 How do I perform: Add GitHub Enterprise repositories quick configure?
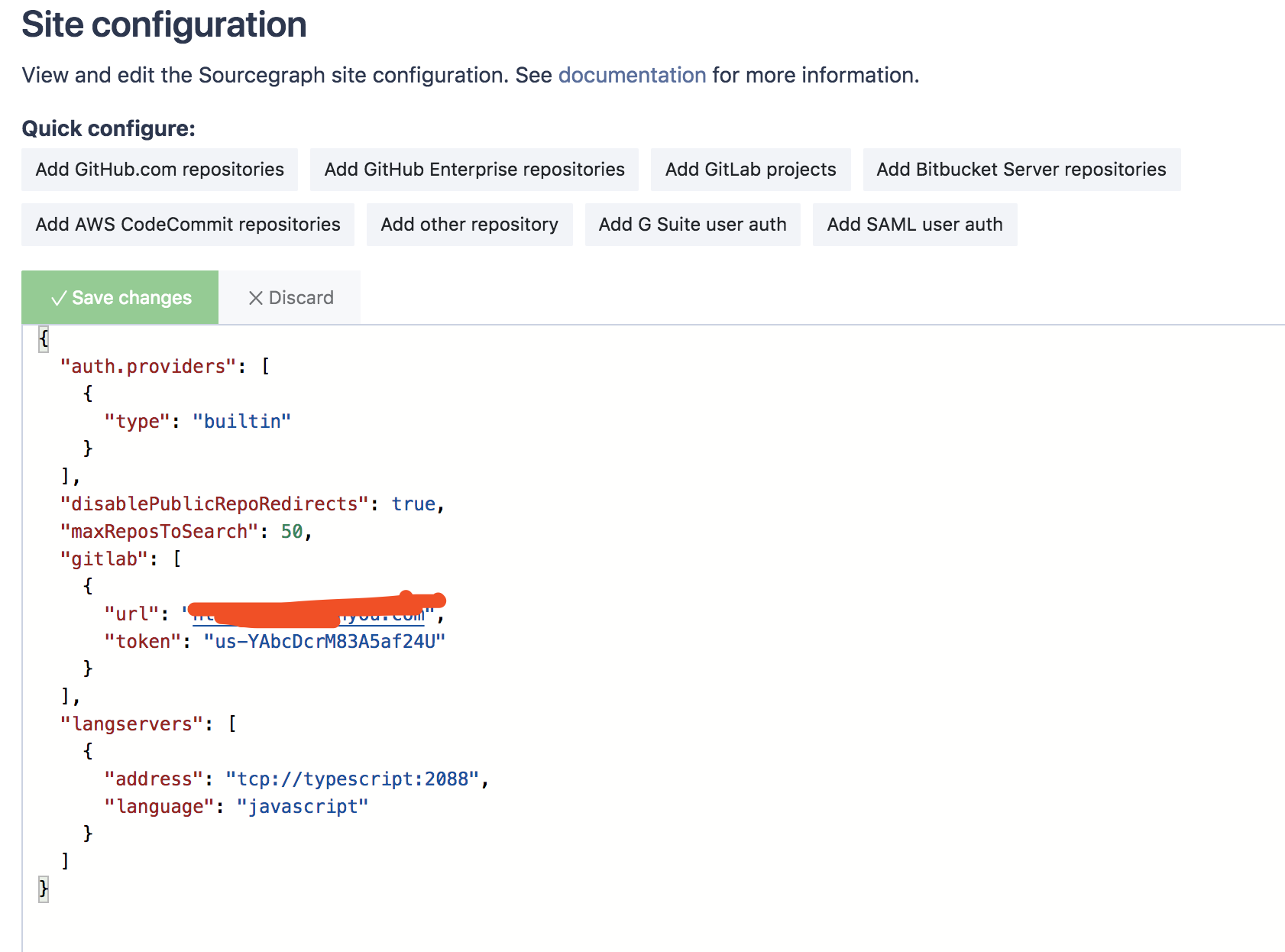point(474,170)
